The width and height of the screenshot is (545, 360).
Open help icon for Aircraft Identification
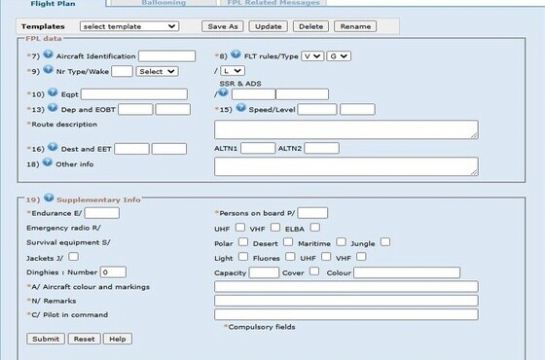(x=48, y=55)
